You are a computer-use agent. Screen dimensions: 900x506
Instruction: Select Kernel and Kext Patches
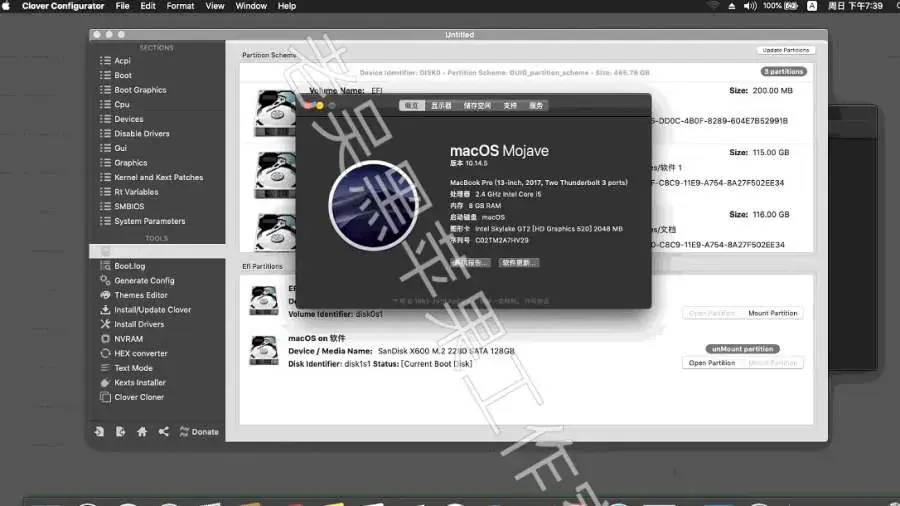click(158, 177)
